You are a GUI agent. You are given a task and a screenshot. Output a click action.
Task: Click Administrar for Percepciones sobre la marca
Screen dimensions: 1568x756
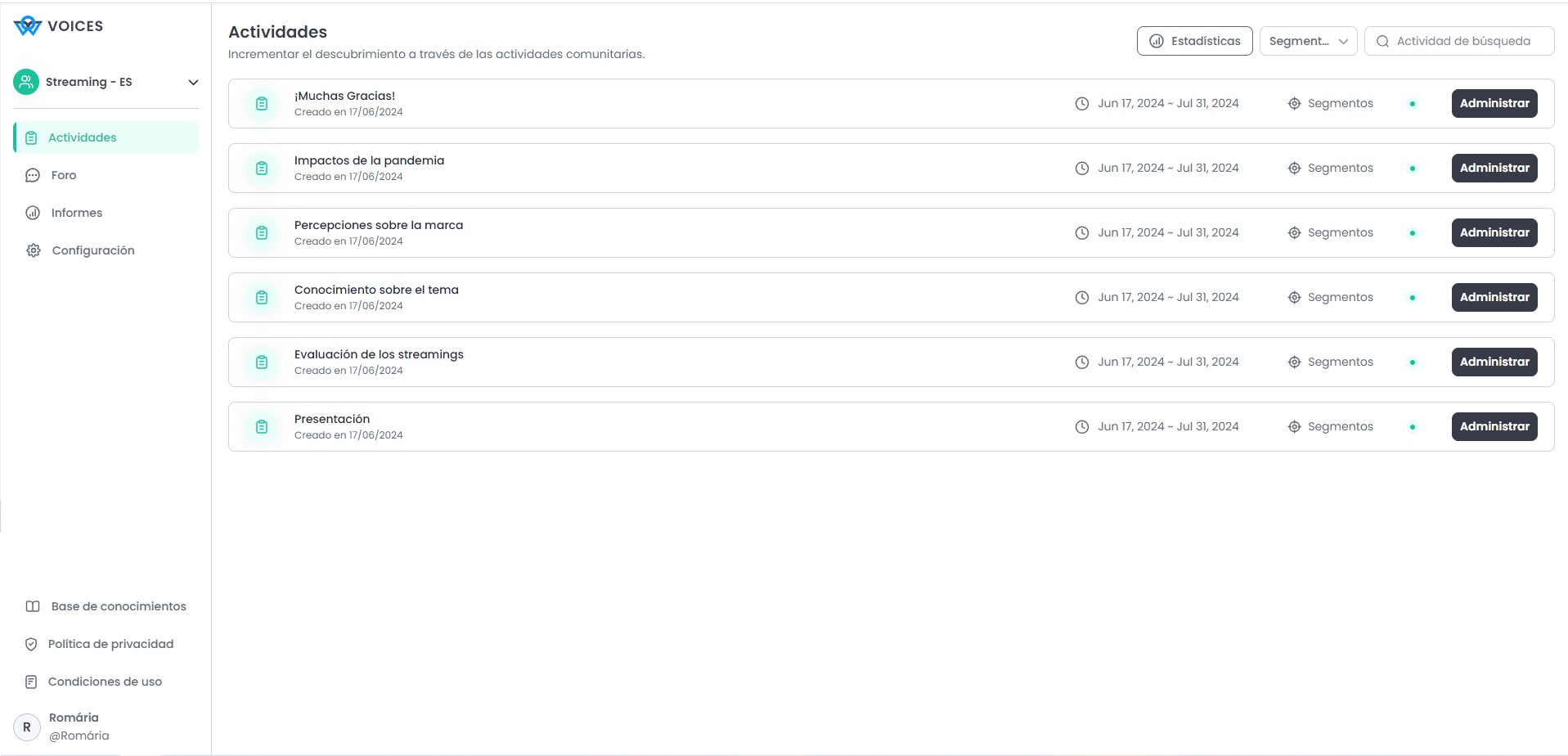coord(1494,232)
